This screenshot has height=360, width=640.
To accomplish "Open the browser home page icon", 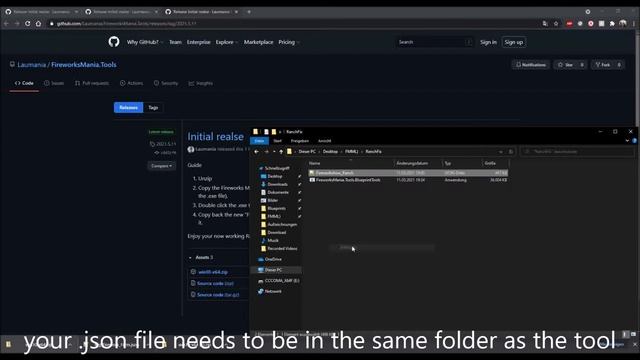I will [x=38, y=24].
